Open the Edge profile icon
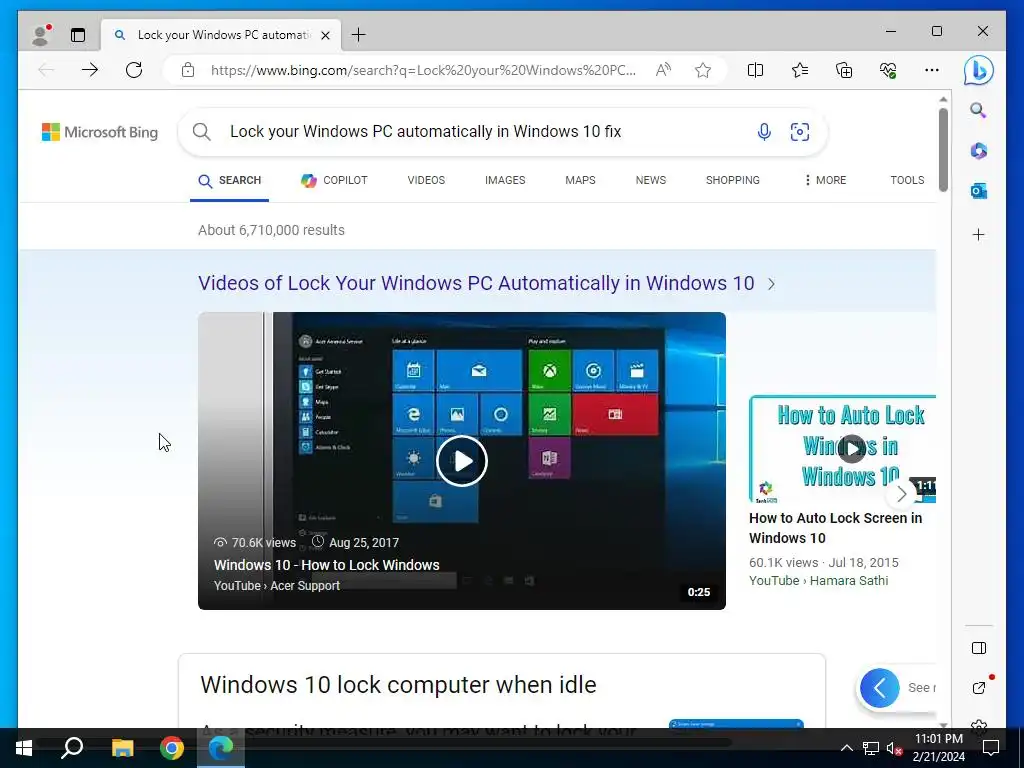Viewport: 1024px width, 768px height. [x=41, y=35]
